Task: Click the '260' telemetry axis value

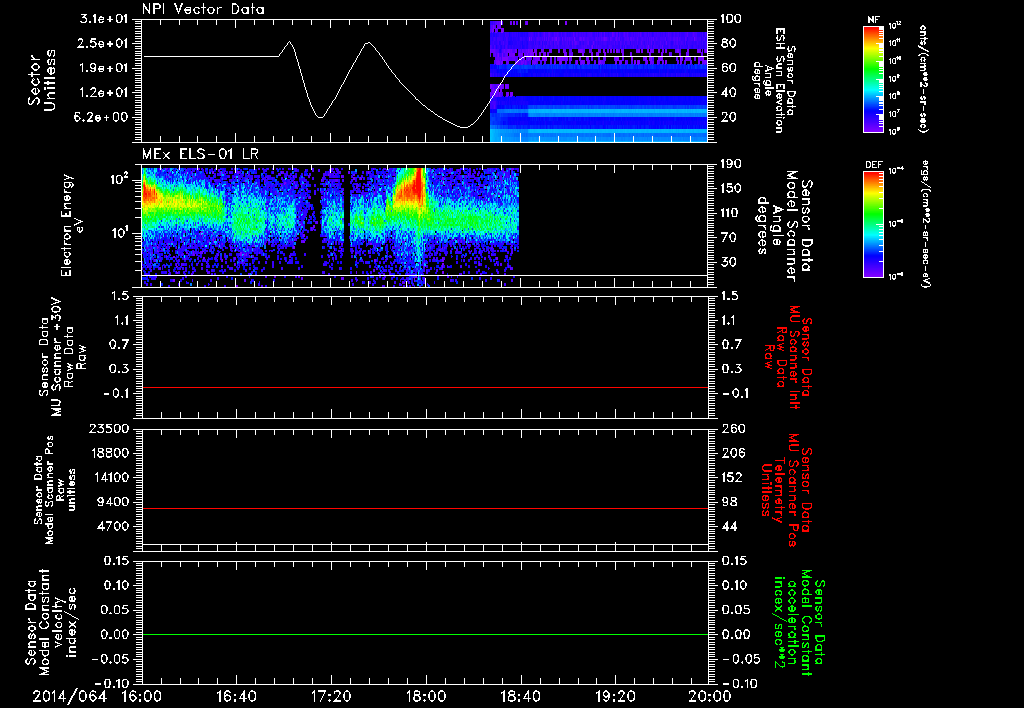Action: 732,429
